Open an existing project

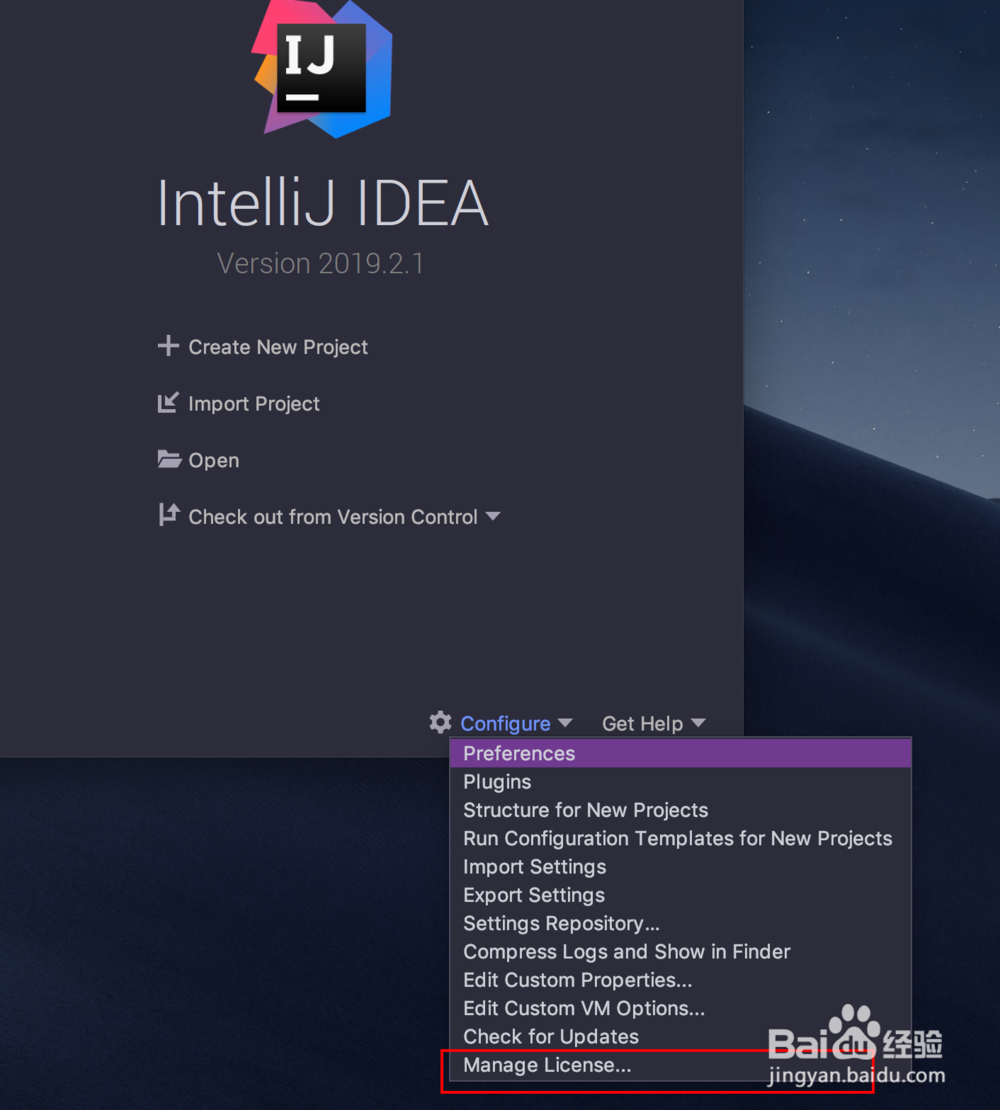coord(213,459)
